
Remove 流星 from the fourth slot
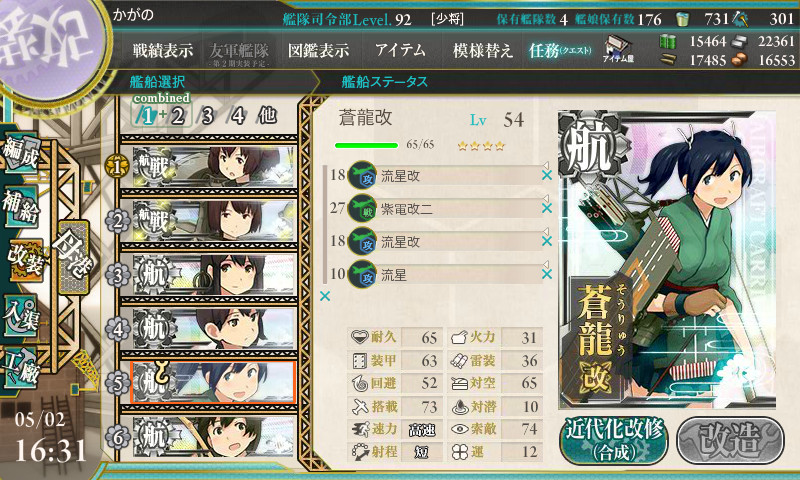[x=547, y=274]
